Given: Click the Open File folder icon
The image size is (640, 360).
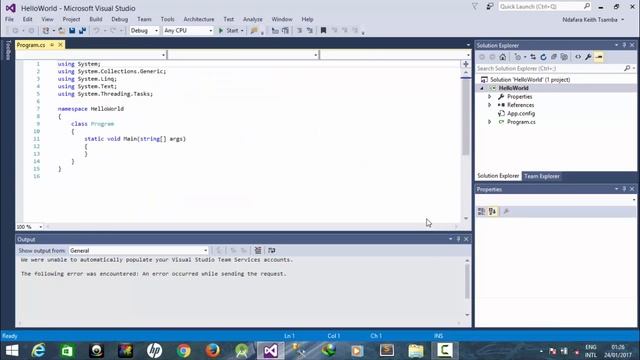Looking at the screenshot, I should pos(61,31).
